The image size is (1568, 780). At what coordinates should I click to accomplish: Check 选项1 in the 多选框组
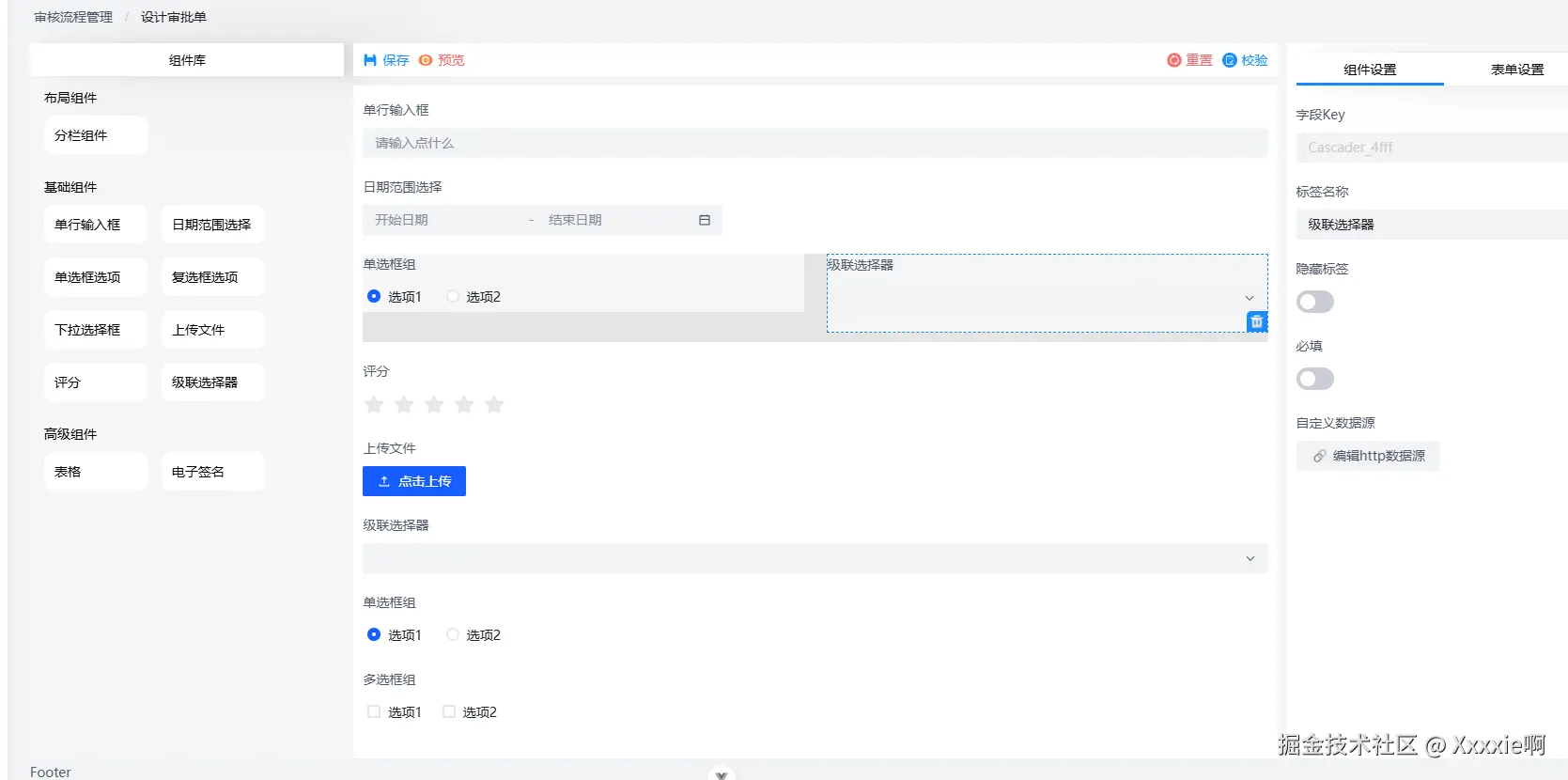click(374, 711)
